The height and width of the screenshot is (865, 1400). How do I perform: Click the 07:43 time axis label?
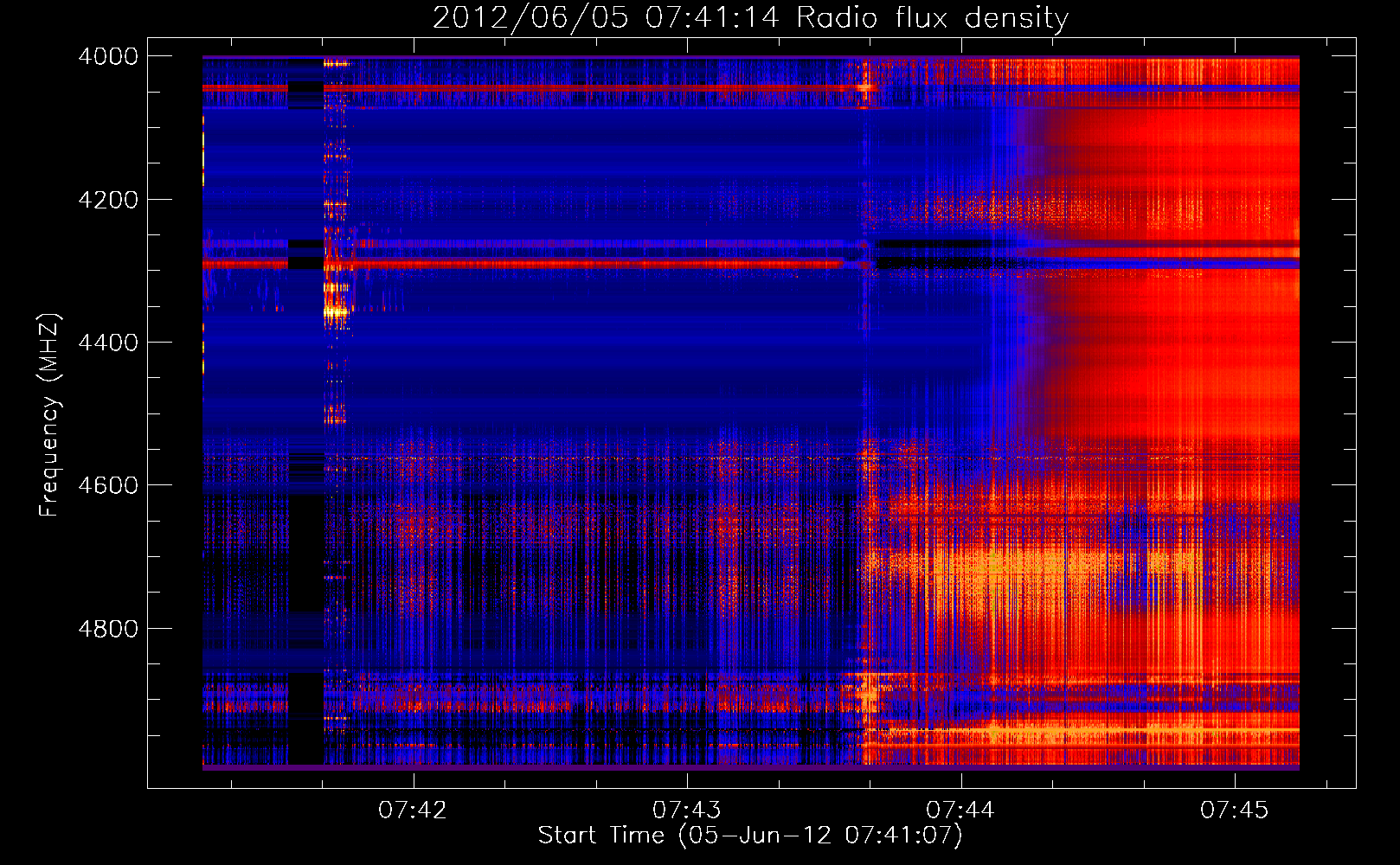[x=686, y=810]
